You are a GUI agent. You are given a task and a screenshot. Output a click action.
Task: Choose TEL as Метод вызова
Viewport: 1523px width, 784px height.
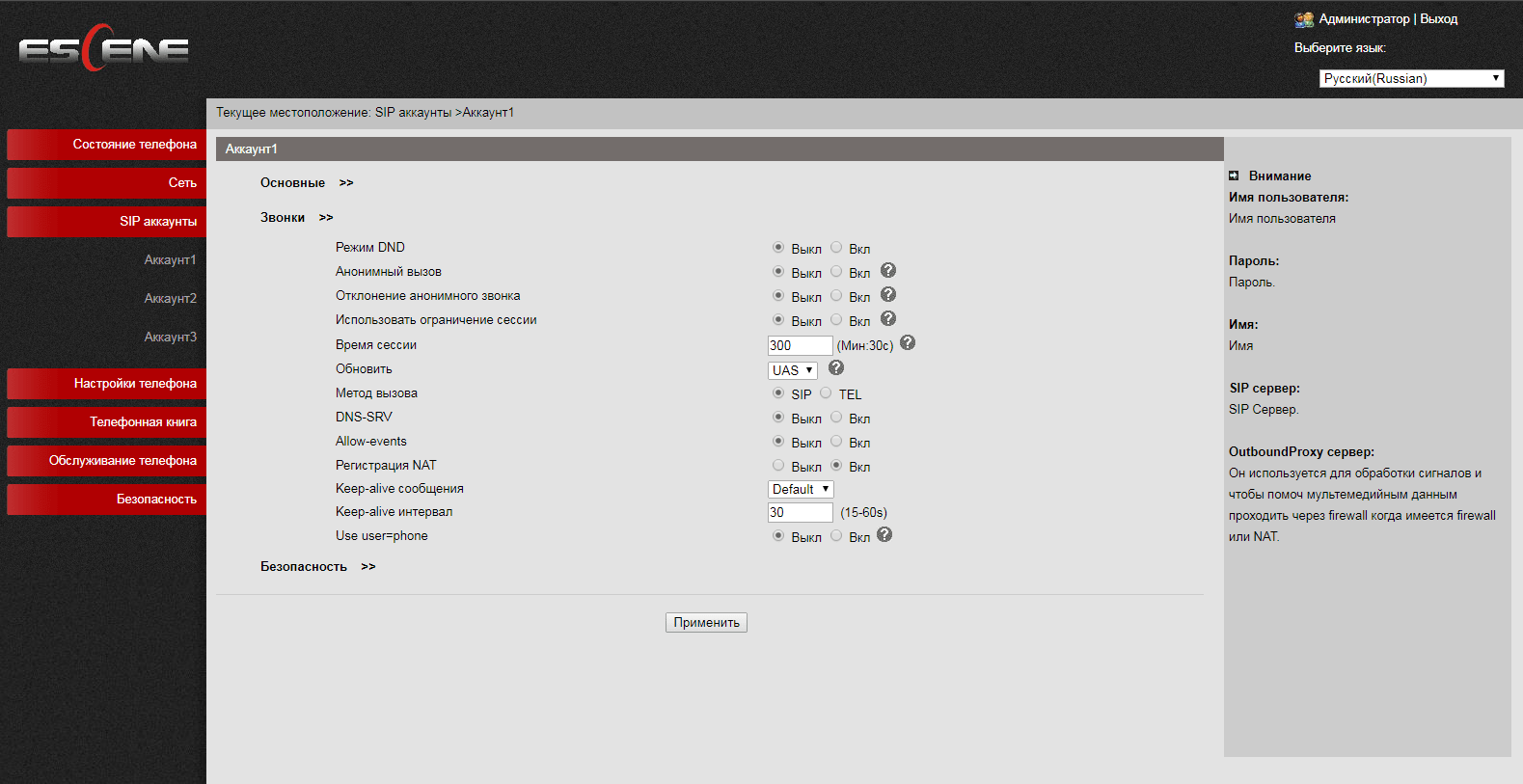click(x=826, y=393)
